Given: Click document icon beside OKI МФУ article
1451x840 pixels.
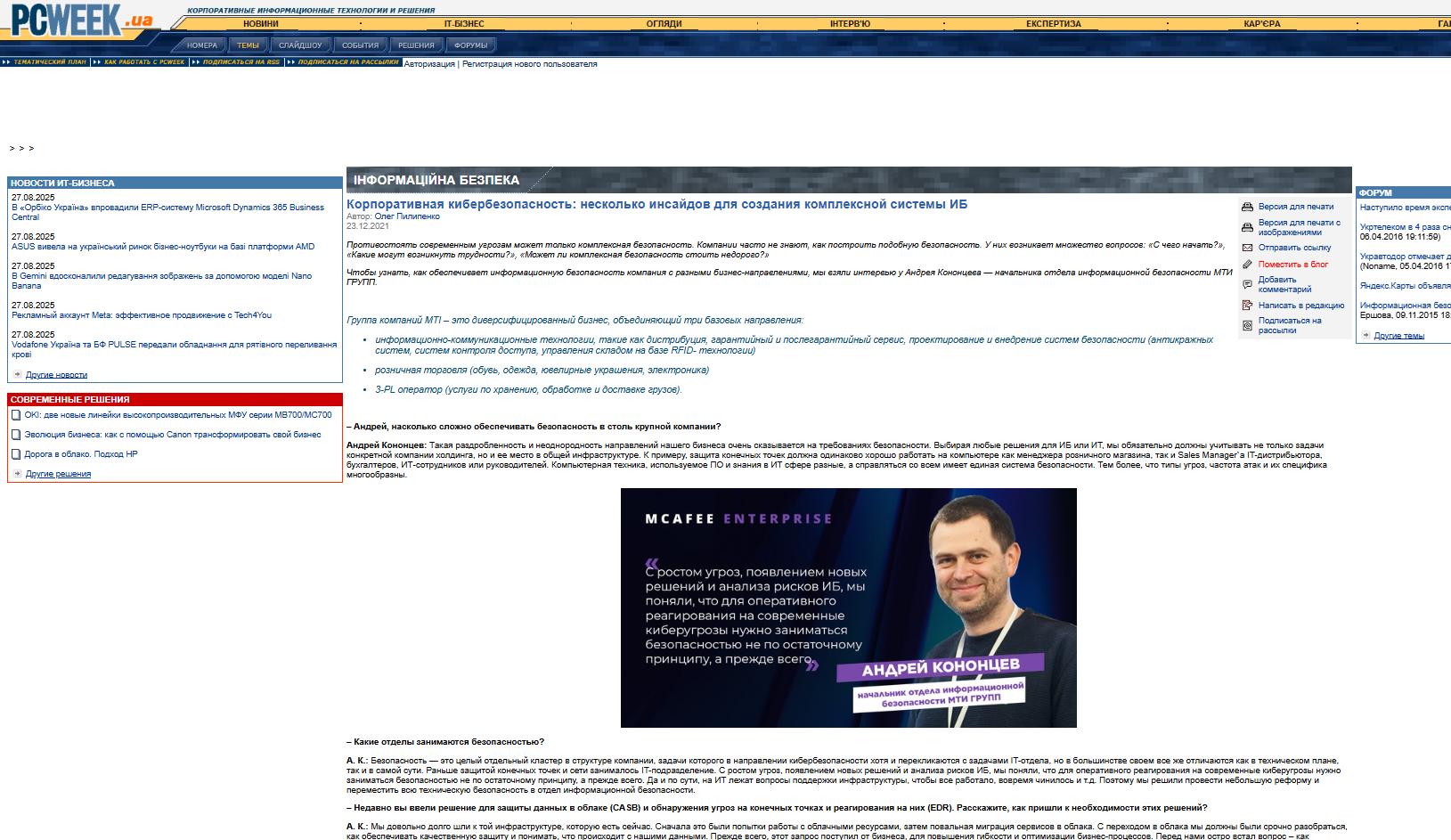Looking at the screenshot, I should [16, 415].
